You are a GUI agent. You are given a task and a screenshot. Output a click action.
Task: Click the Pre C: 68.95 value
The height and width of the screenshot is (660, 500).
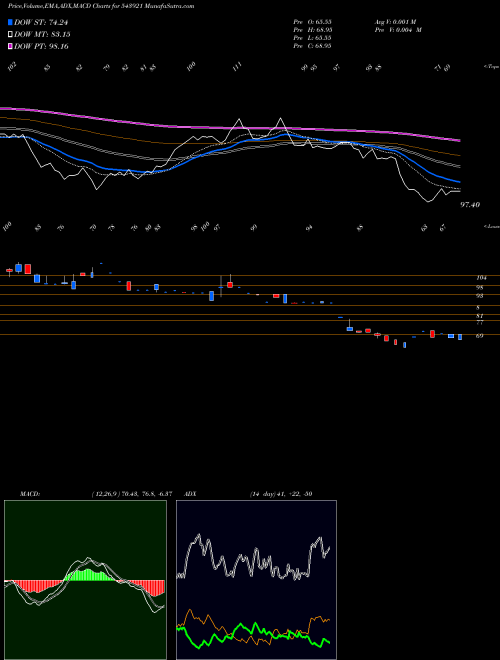[x=312, y=46]
